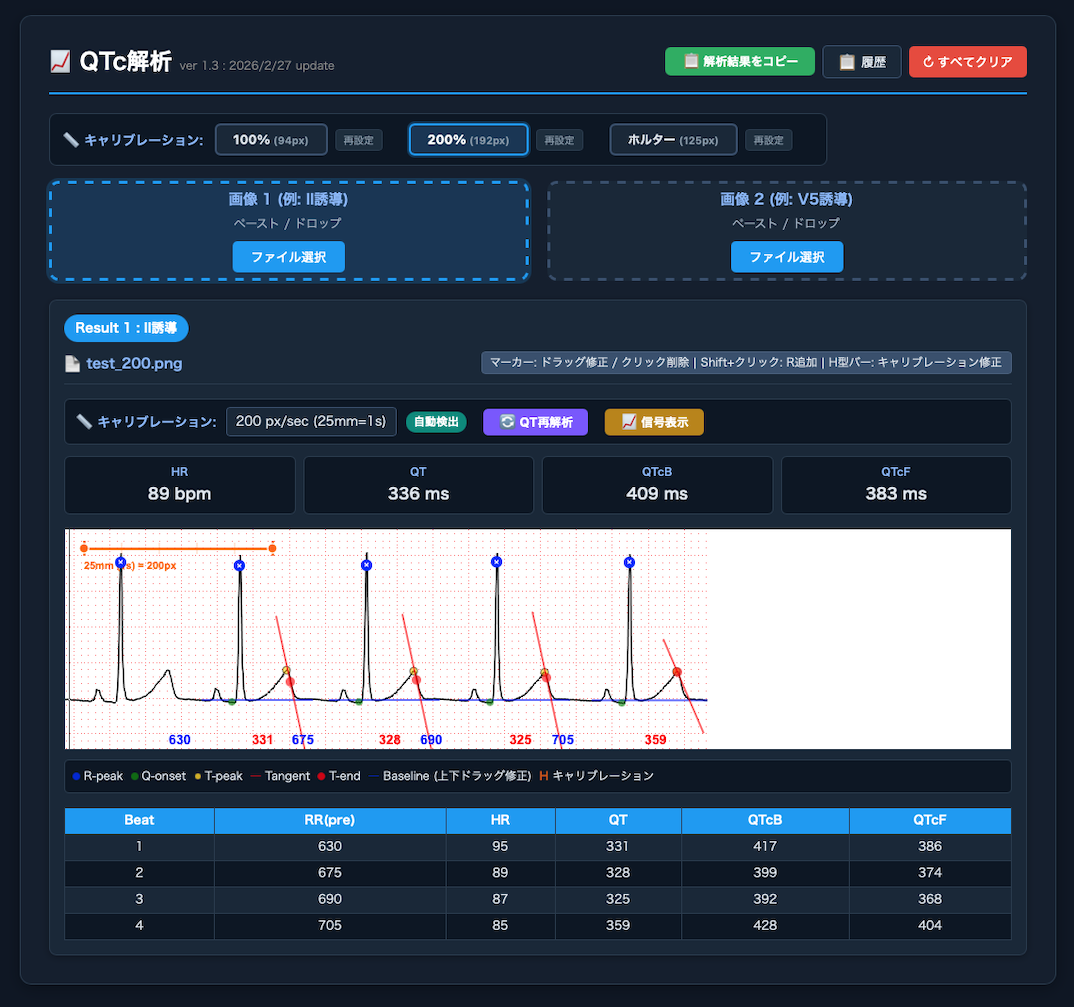Click 再設定 next to the ホルター preset

(768, 140)
